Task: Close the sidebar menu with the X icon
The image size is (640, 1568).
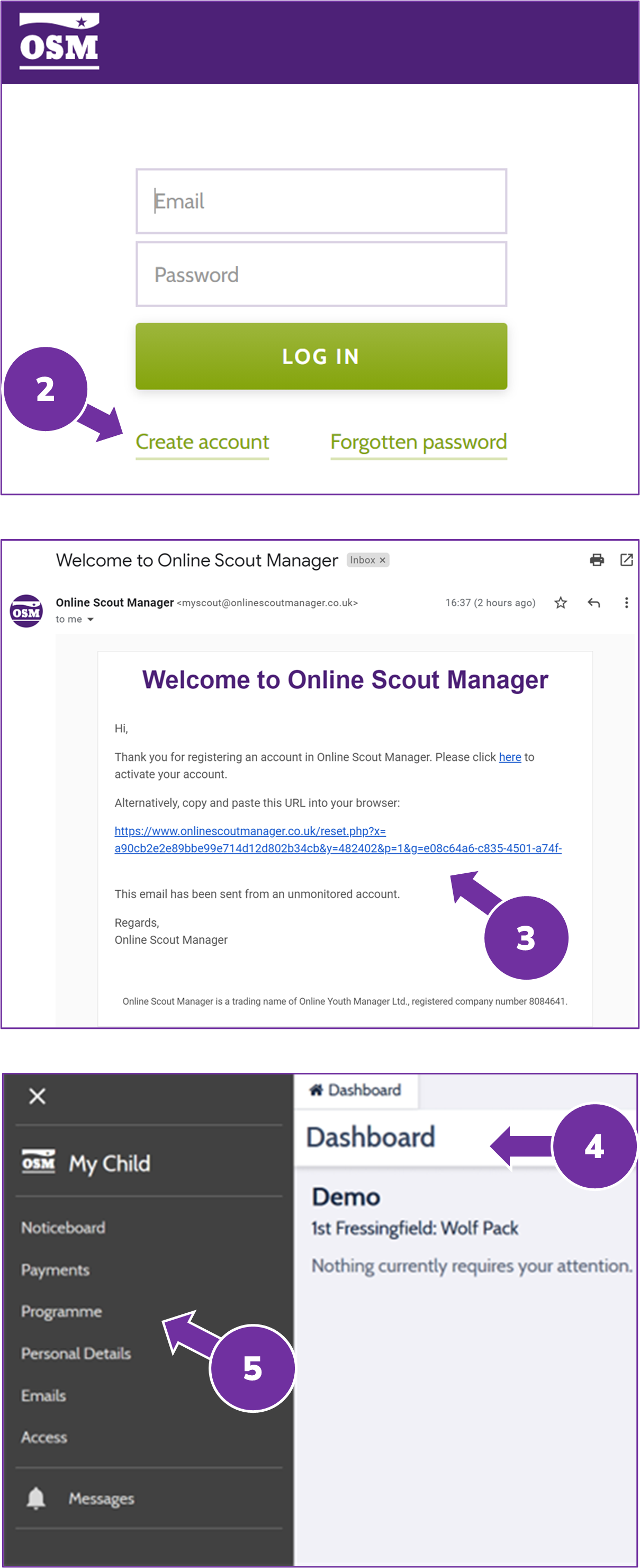Action: (37, 1096)
